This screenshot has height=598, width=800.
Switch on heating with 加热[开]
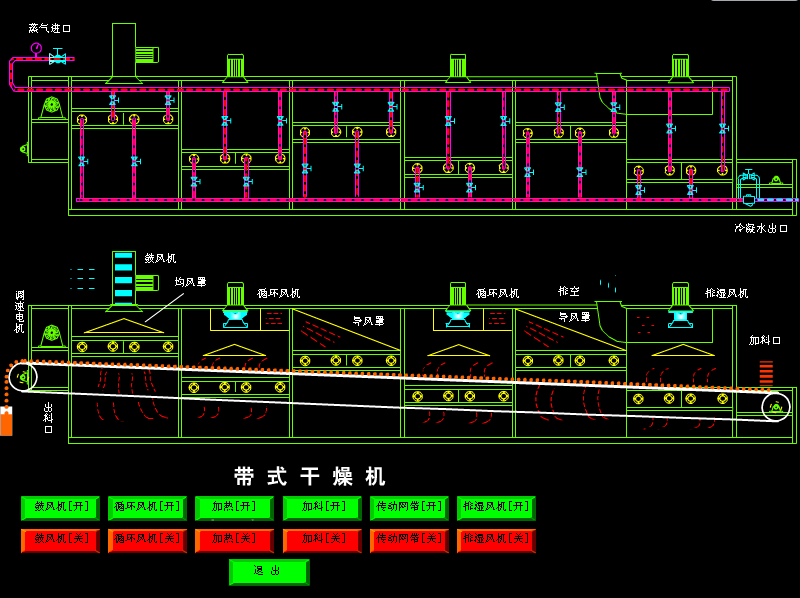click(234, 507)
